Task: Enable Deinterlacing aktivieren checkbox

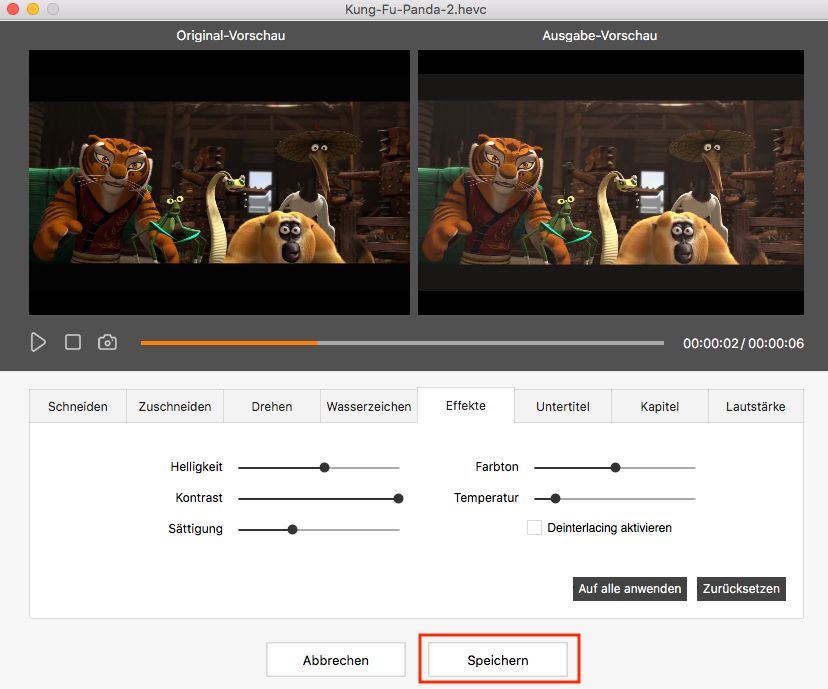Action: pos(534,527)
